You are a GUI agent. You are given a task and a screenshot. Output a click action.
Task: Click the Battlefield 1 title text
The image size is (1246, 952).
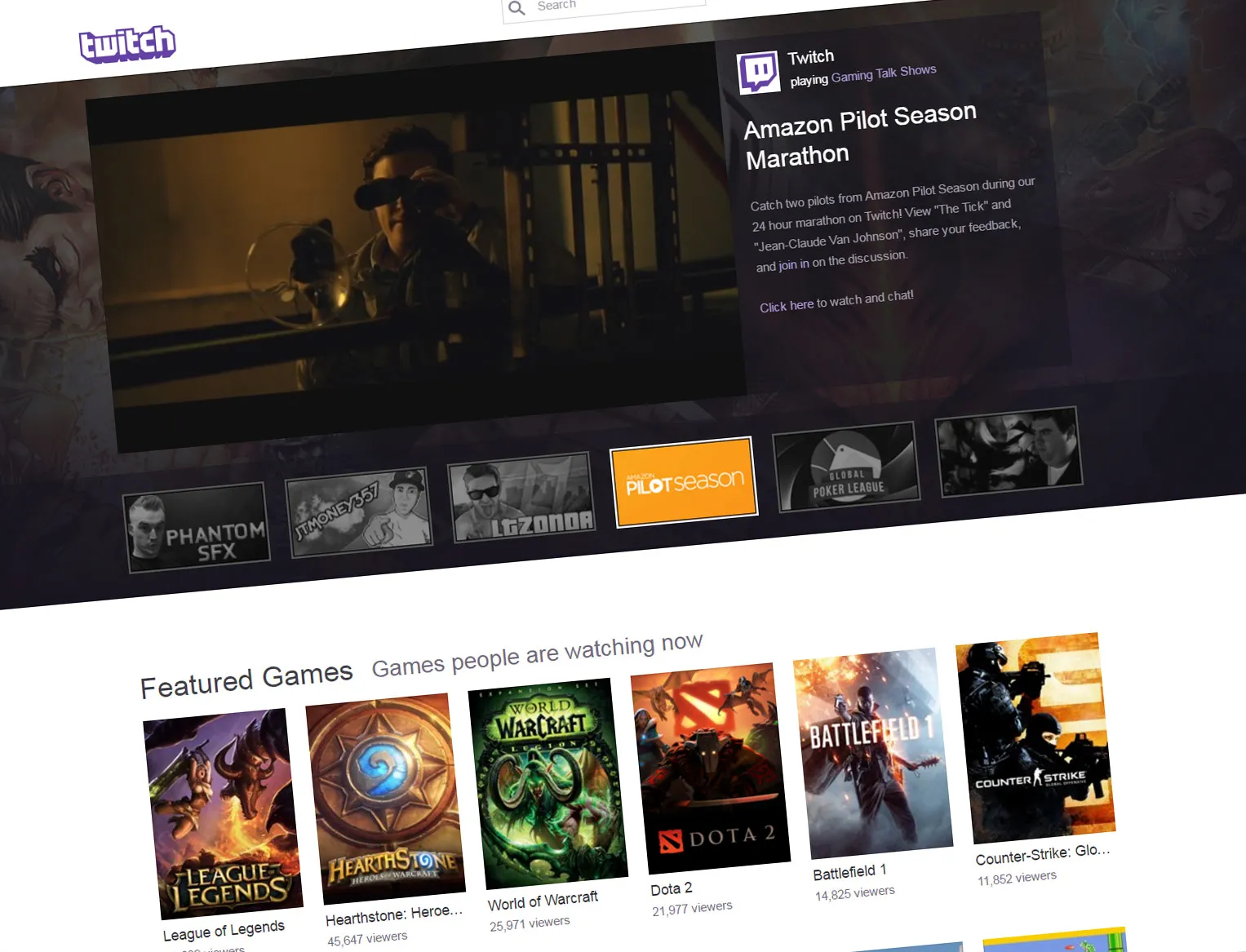coord(849,872)
